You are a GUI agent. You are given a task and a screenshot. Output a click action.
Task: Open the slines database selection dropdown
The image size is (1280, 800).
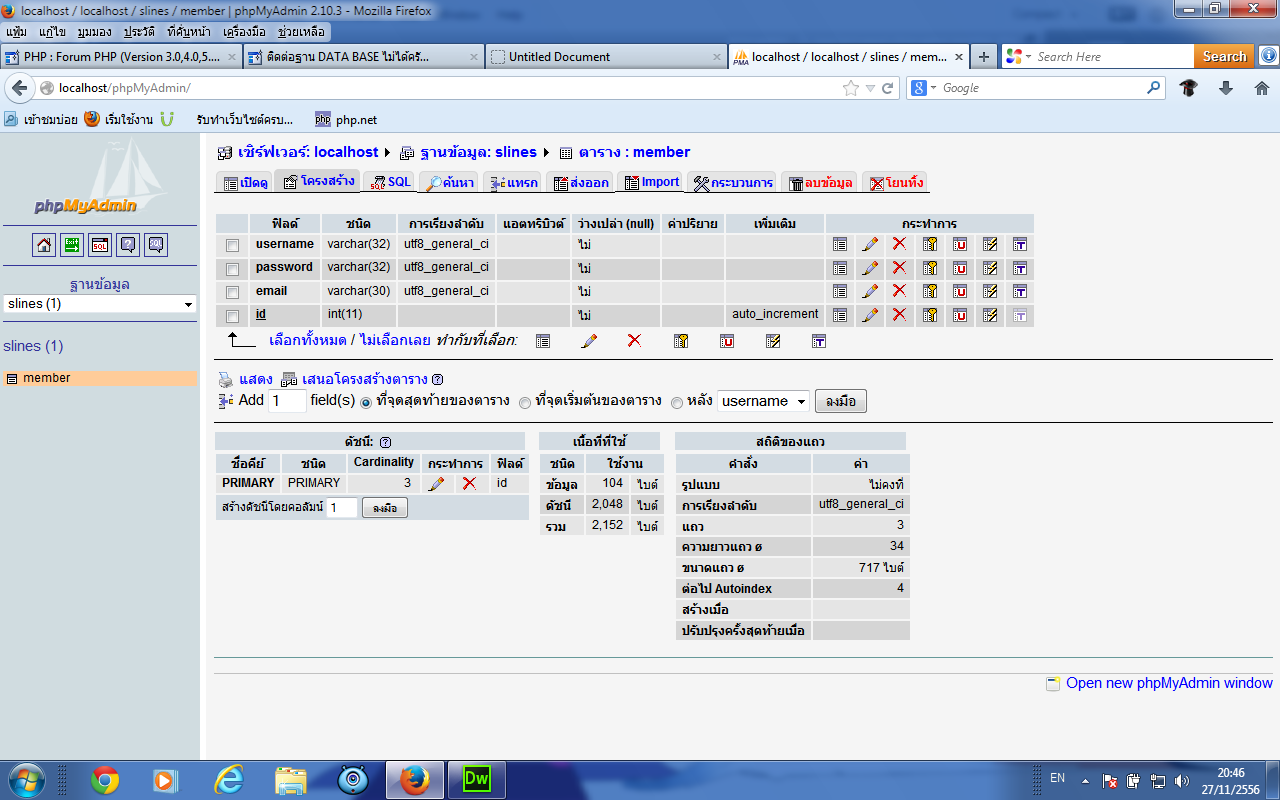point(99,303)
